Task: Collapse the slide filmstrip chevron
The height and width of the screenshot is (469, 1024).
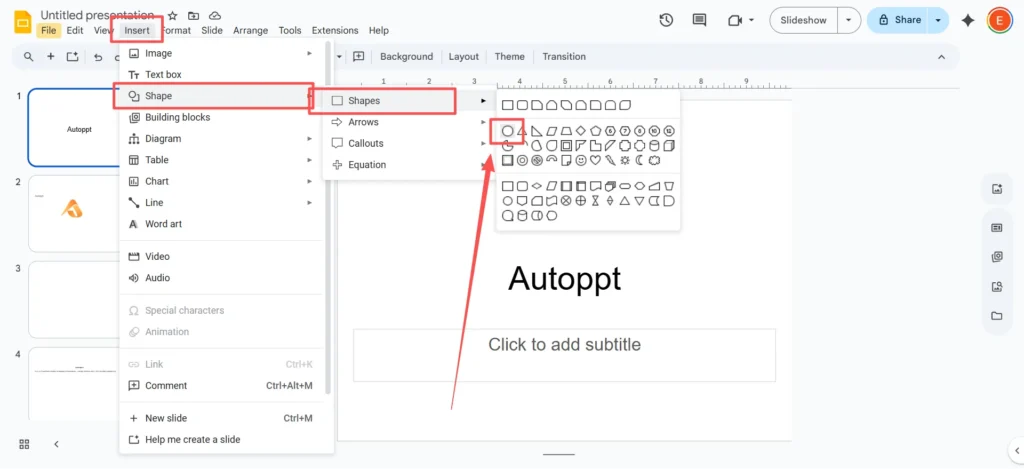Action: tap(56, 444)
